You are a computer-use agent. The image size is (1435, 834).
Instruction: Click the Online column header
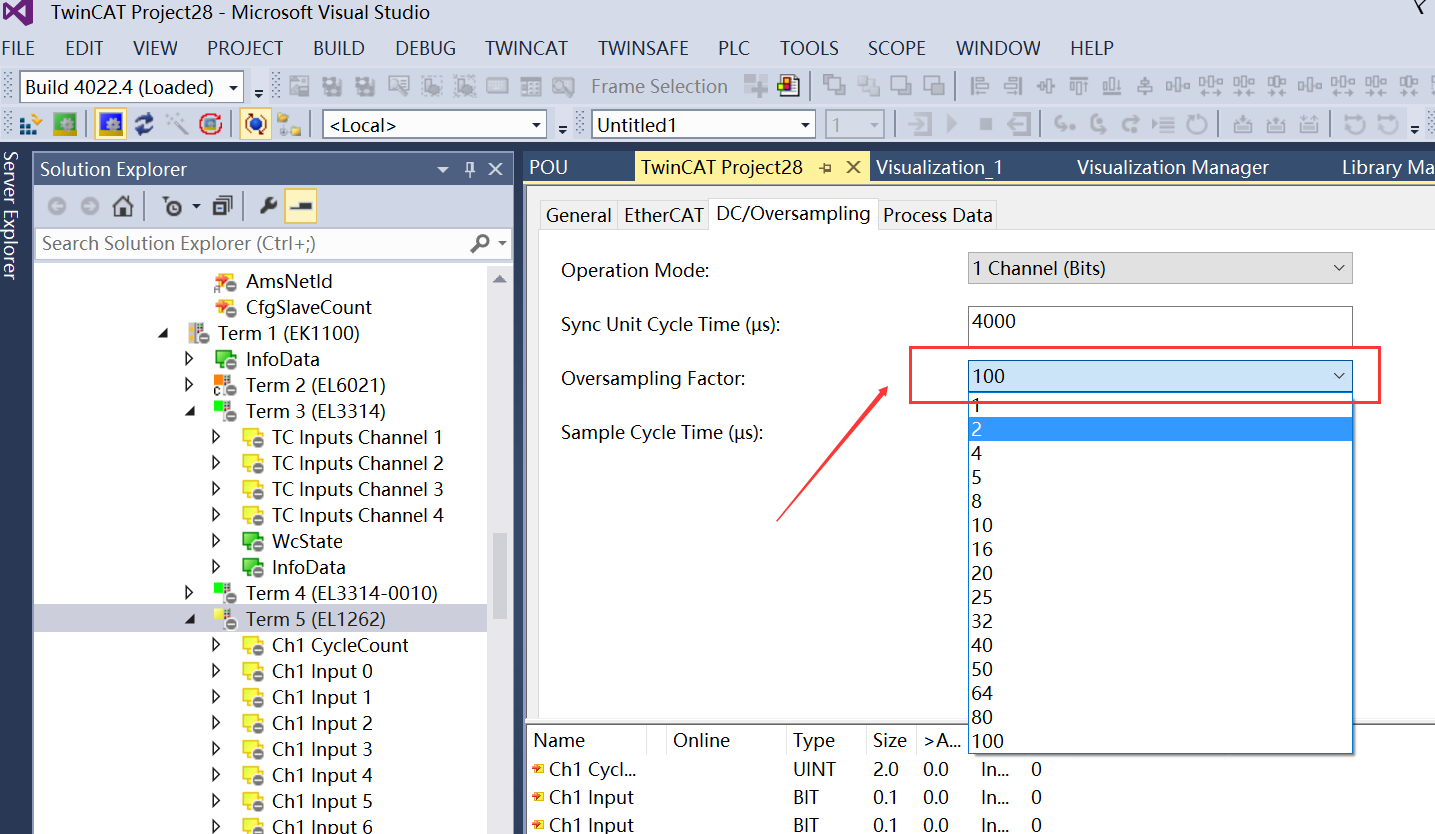click(x=701, y=741)
